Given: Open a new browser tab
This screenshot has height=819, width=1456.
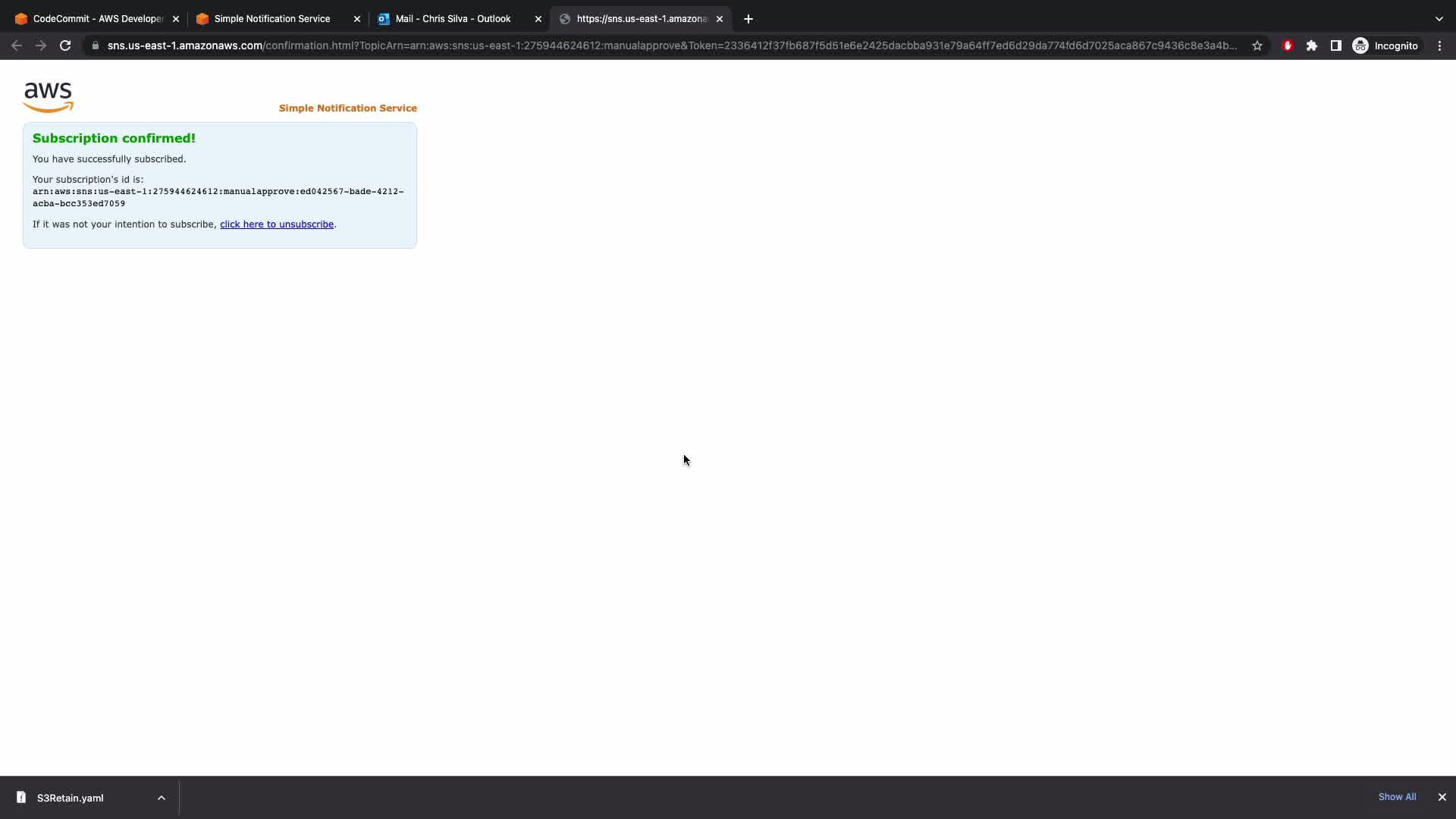Looking at the screenshot, I should click(x=748, y=19).
